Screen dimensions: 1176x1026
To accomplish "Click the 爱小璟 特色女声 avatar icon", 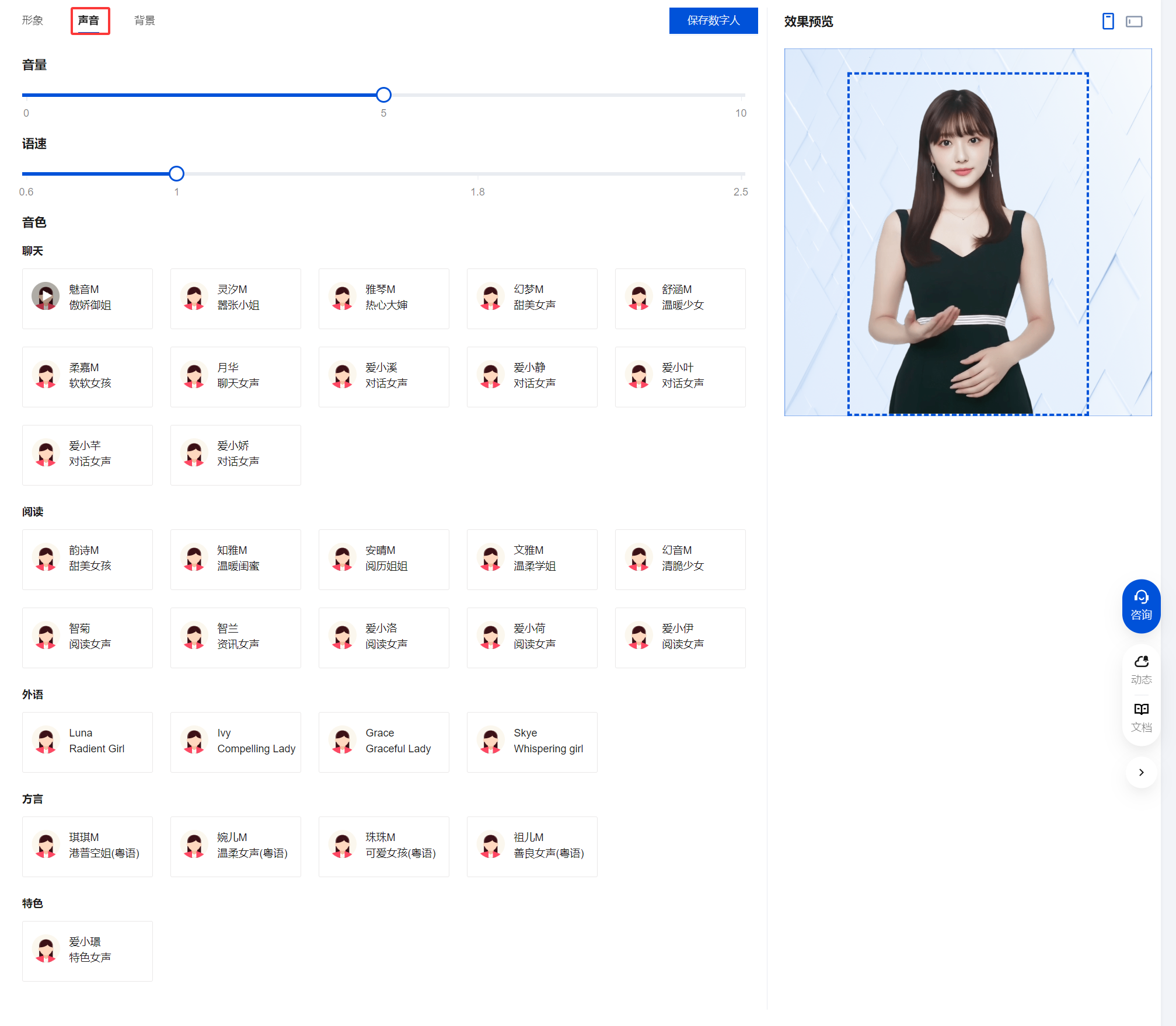I will click(46, 950).
